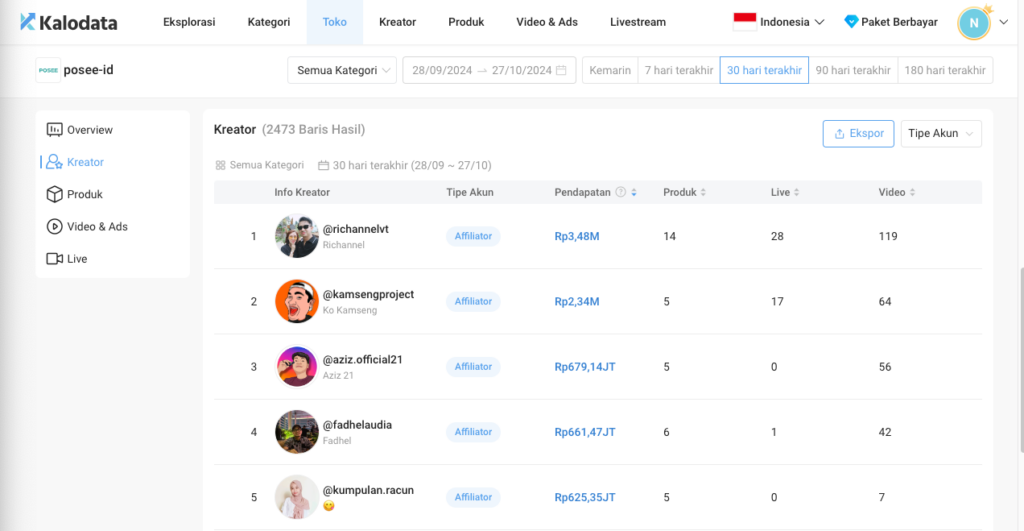1024x531 pixels.
Task: Click the Affiliator tag for @fadhelaudia
Action: coord(473,432)
